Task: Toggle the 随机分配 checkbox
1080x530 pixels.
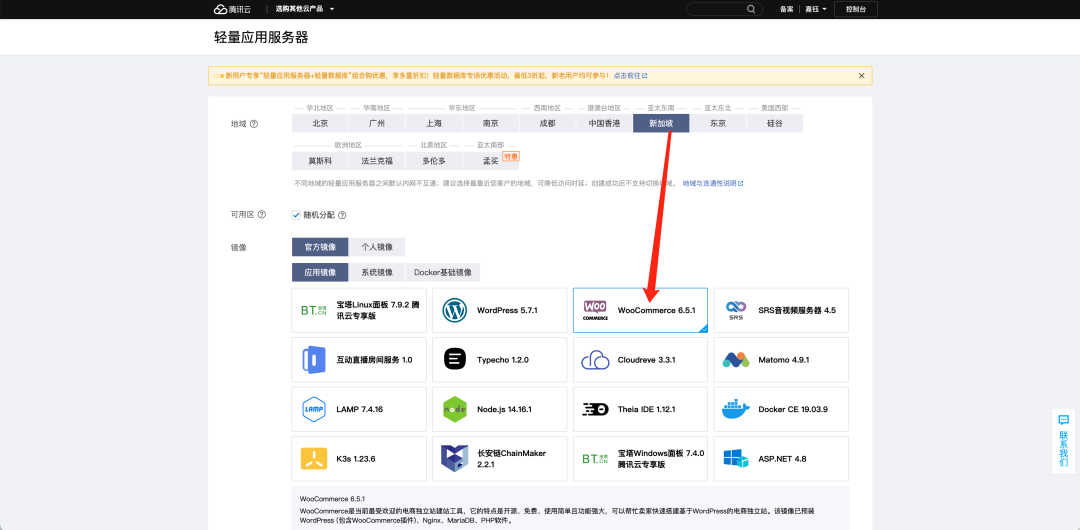Action: coord(296,215)
